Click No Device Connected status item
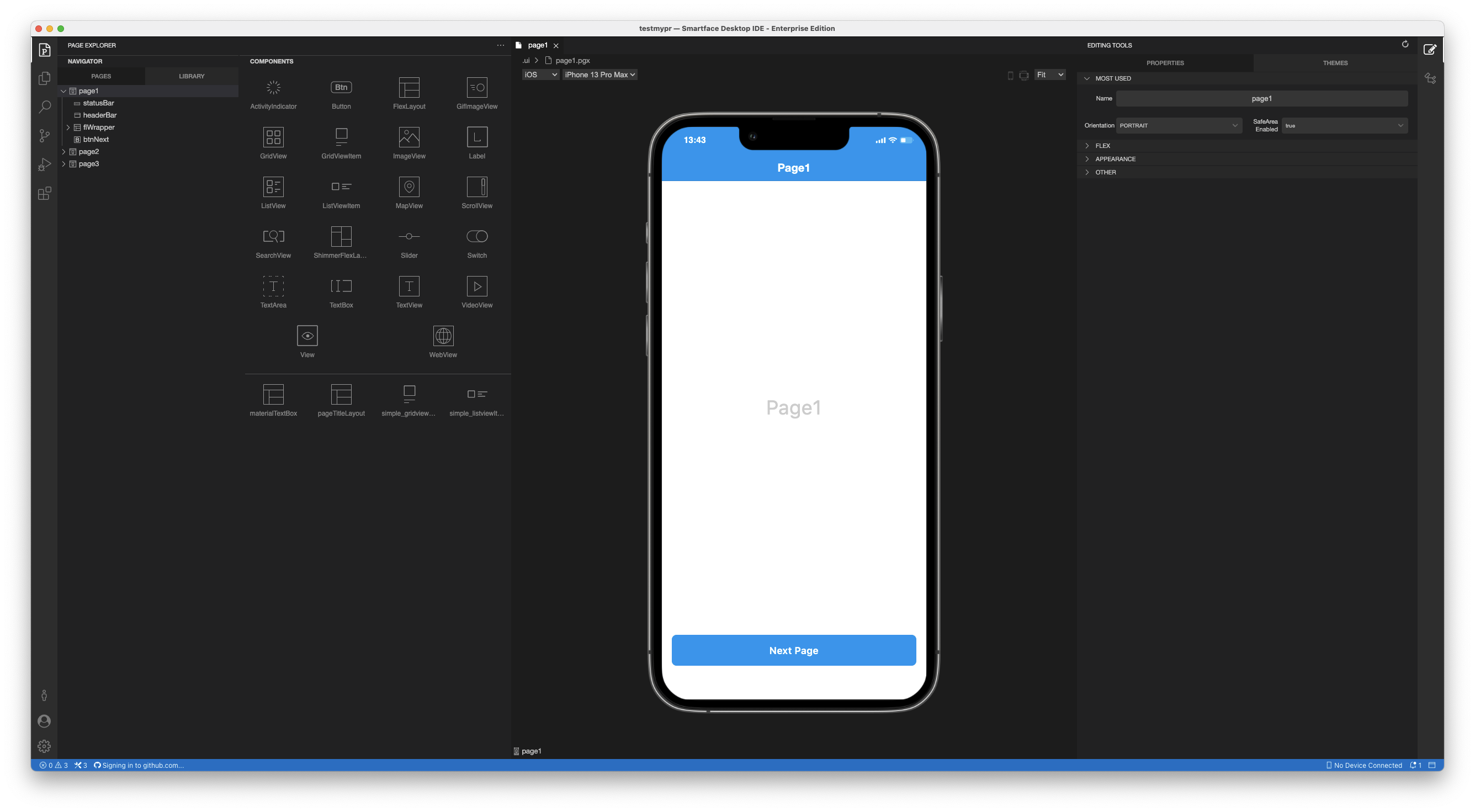Screen dimensions: 1475x812 pos(1364,765)
